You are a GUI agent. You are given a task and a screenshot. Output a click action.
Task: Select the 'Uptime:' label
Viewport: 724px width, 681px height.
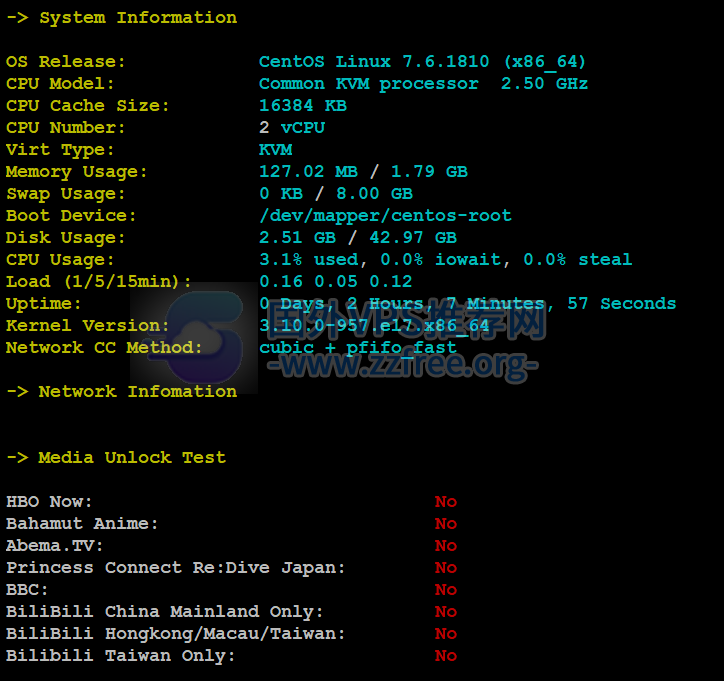point(43,304)
